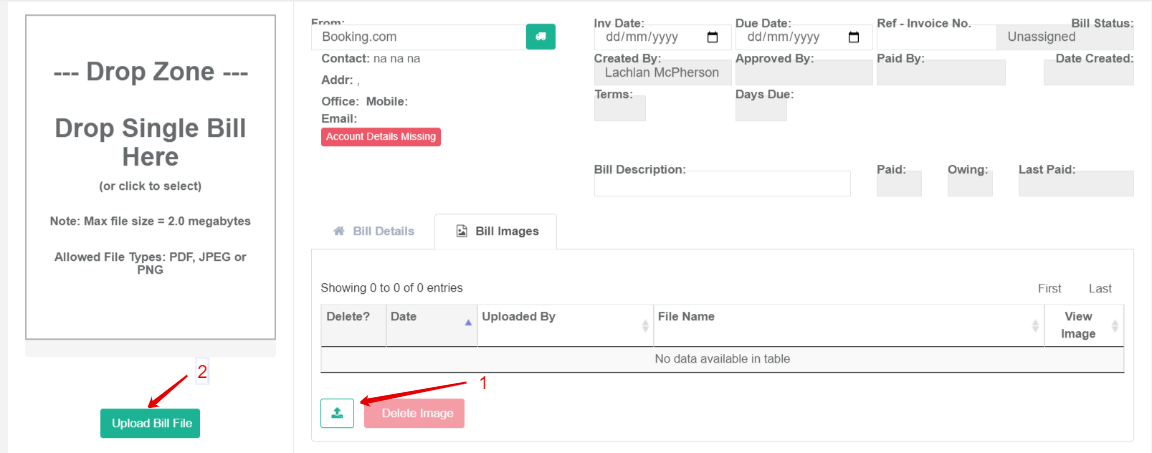
Task: Click the green supplier truck icon button
Action: click(540, 37)
